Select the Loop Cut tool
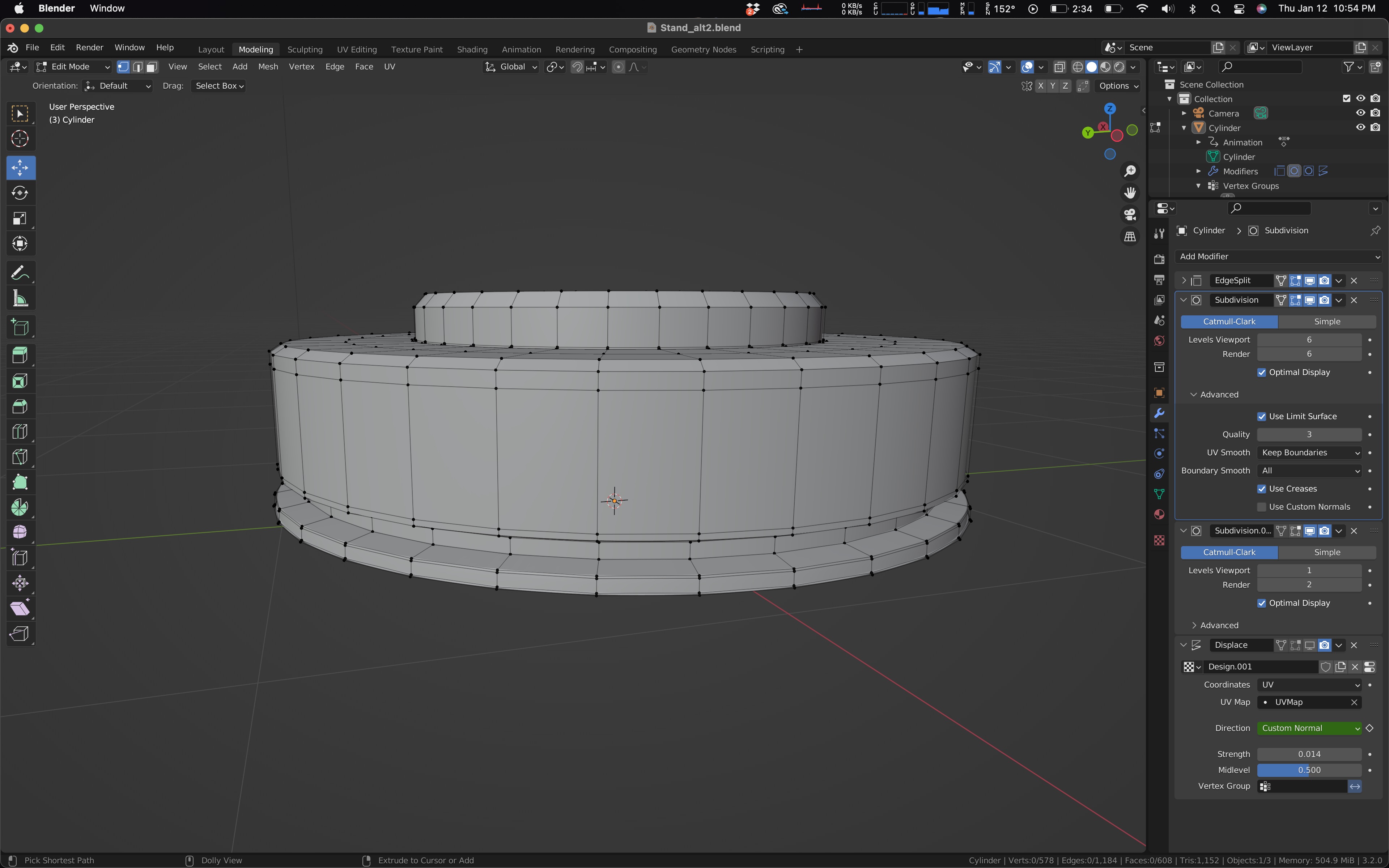 coord(20,432)
